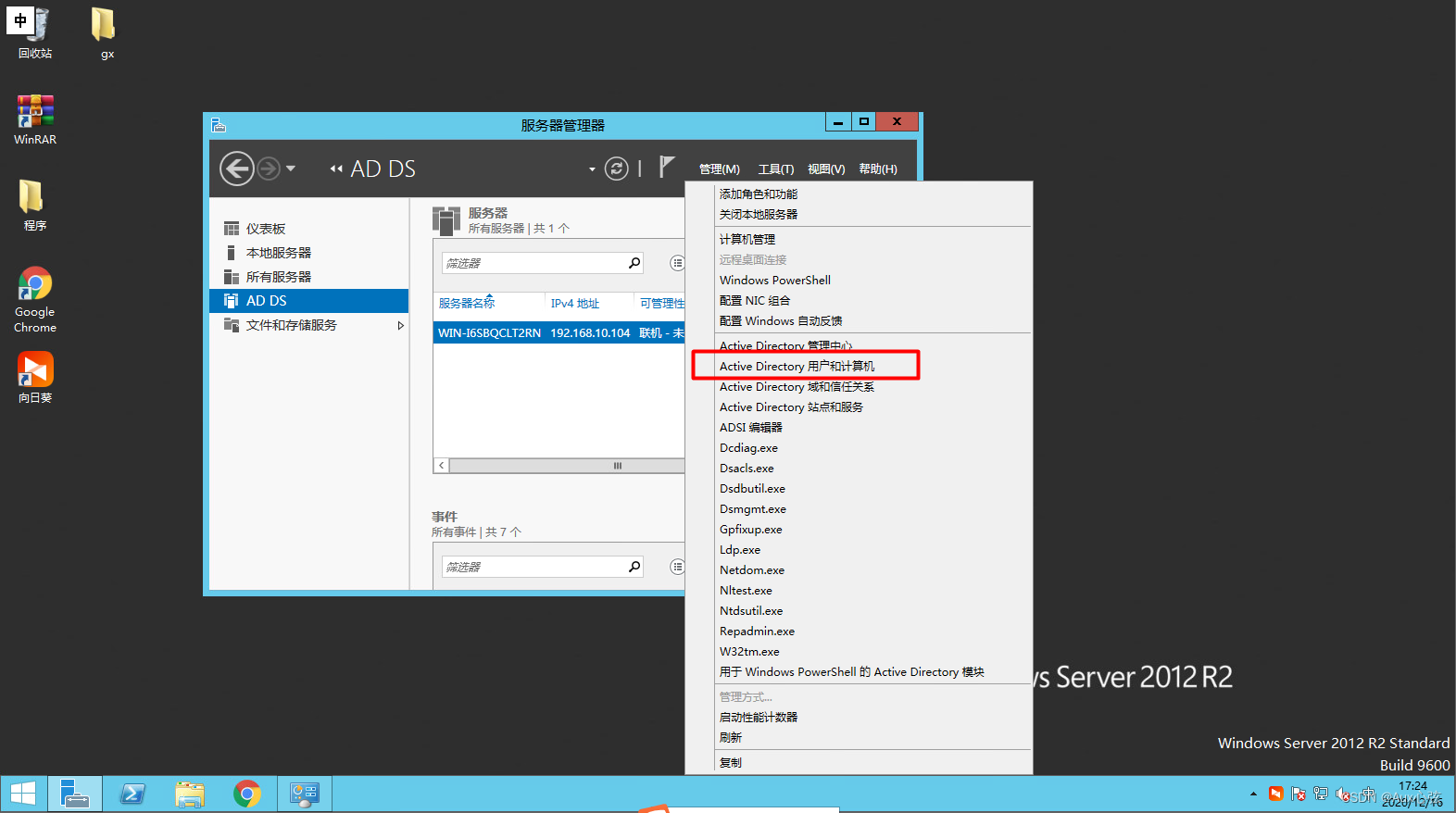Image resolution: width=1456 pixels, height=813 pixels.
Task: Open the 回收站 desktop icon
Action: 35,33
